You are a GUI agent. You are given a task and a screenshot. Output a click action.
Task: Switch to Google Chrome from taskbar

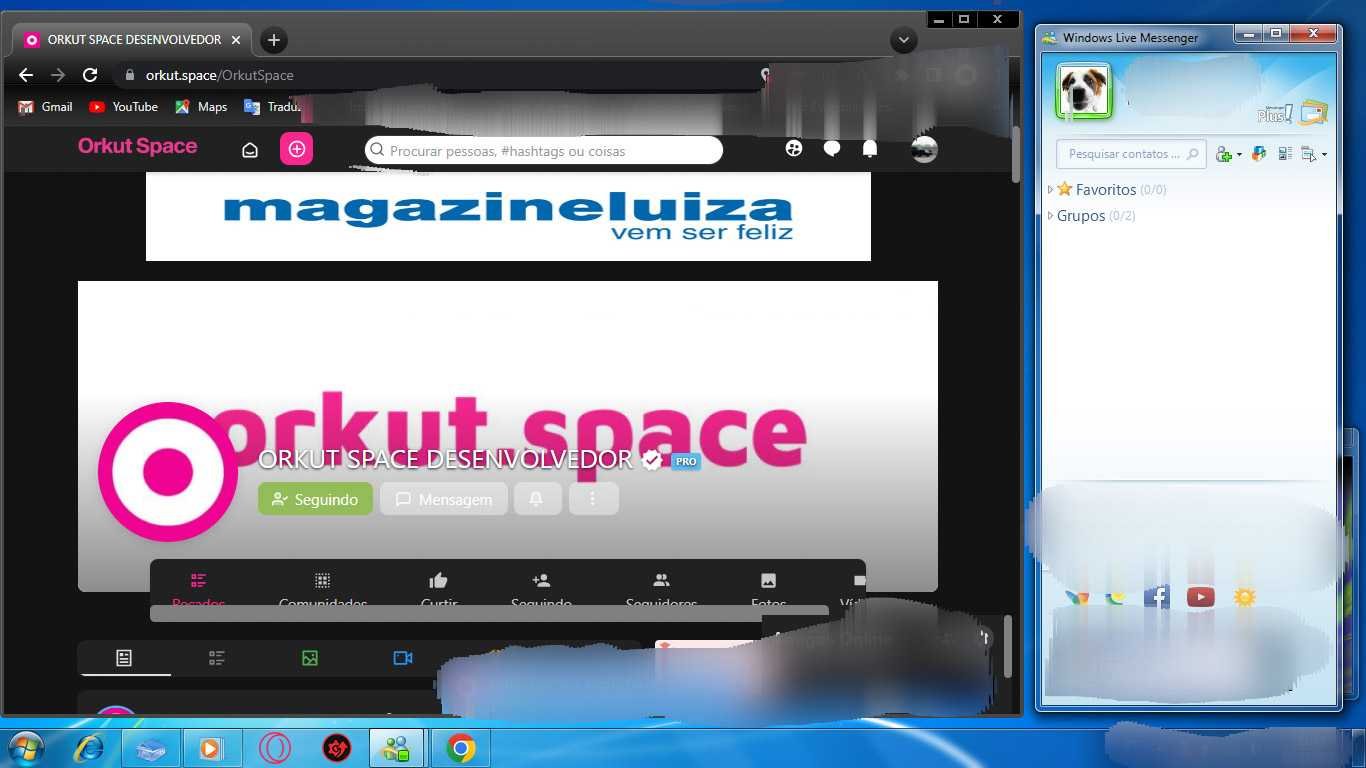coord(460,748)
